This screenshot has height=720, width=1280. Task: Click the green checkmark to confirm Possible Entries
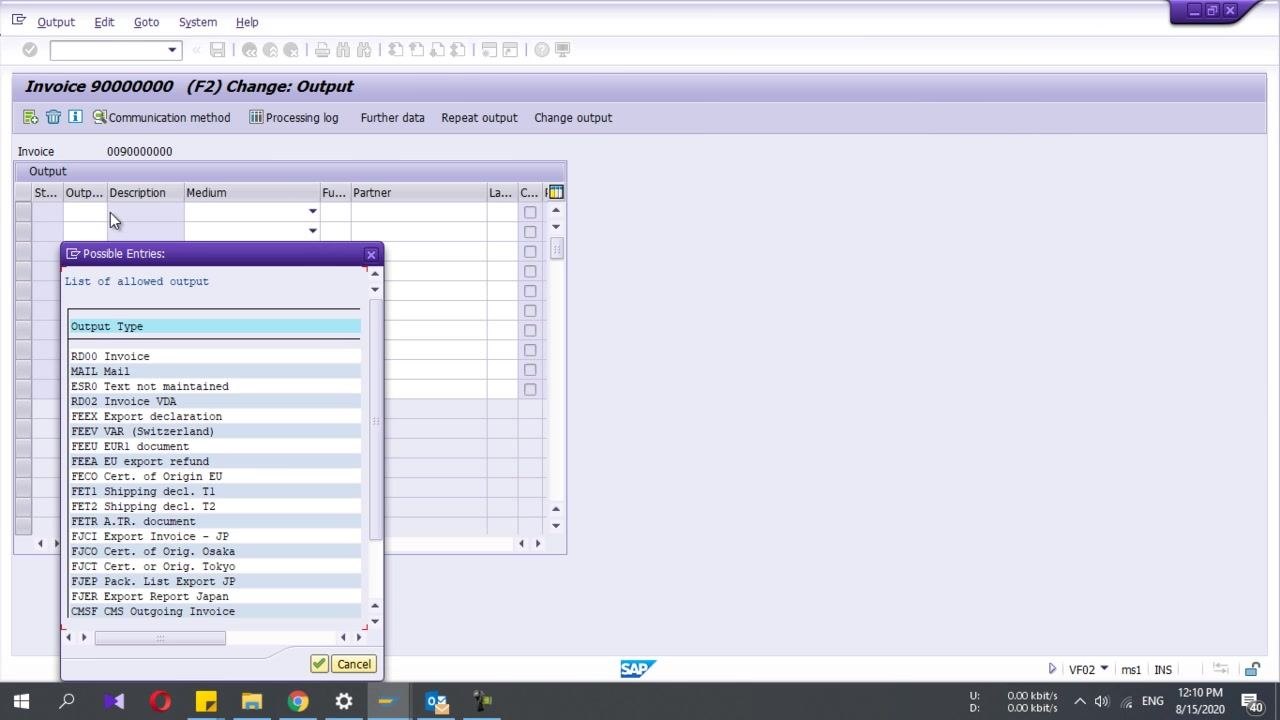point(319,664)
